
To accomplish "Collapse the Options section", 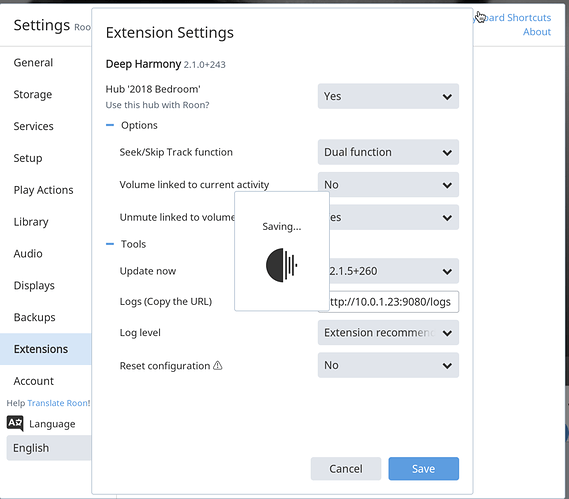I will (110, 125).
